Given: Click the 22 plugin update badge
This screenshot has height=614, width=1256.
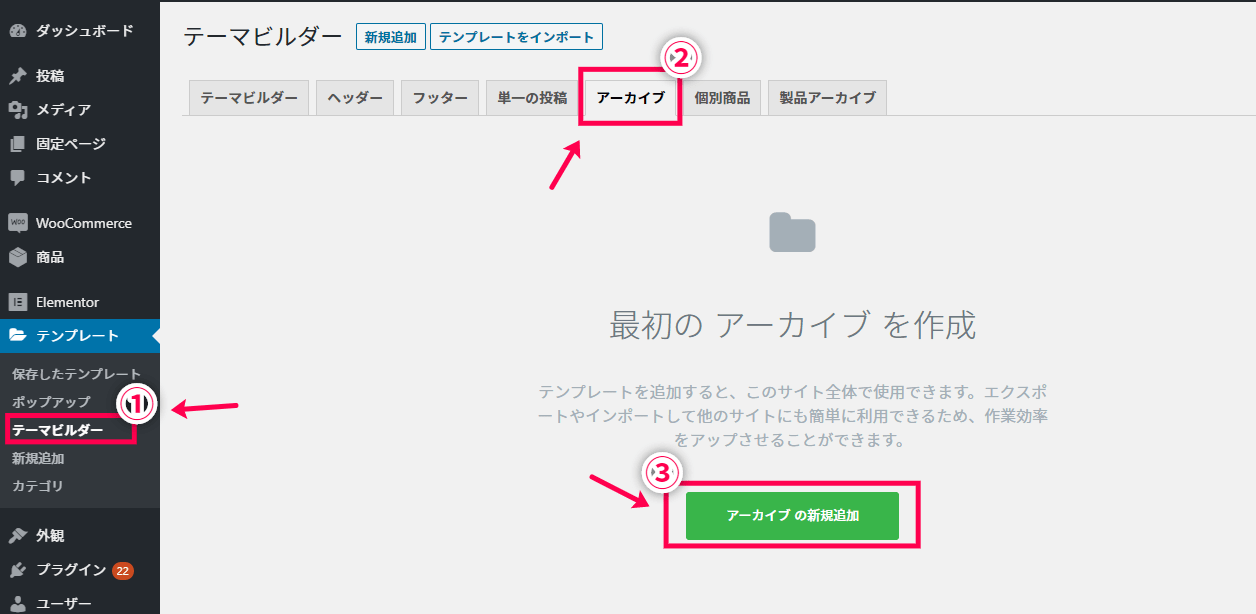Looking at the screenshot, I should [123, 571].
